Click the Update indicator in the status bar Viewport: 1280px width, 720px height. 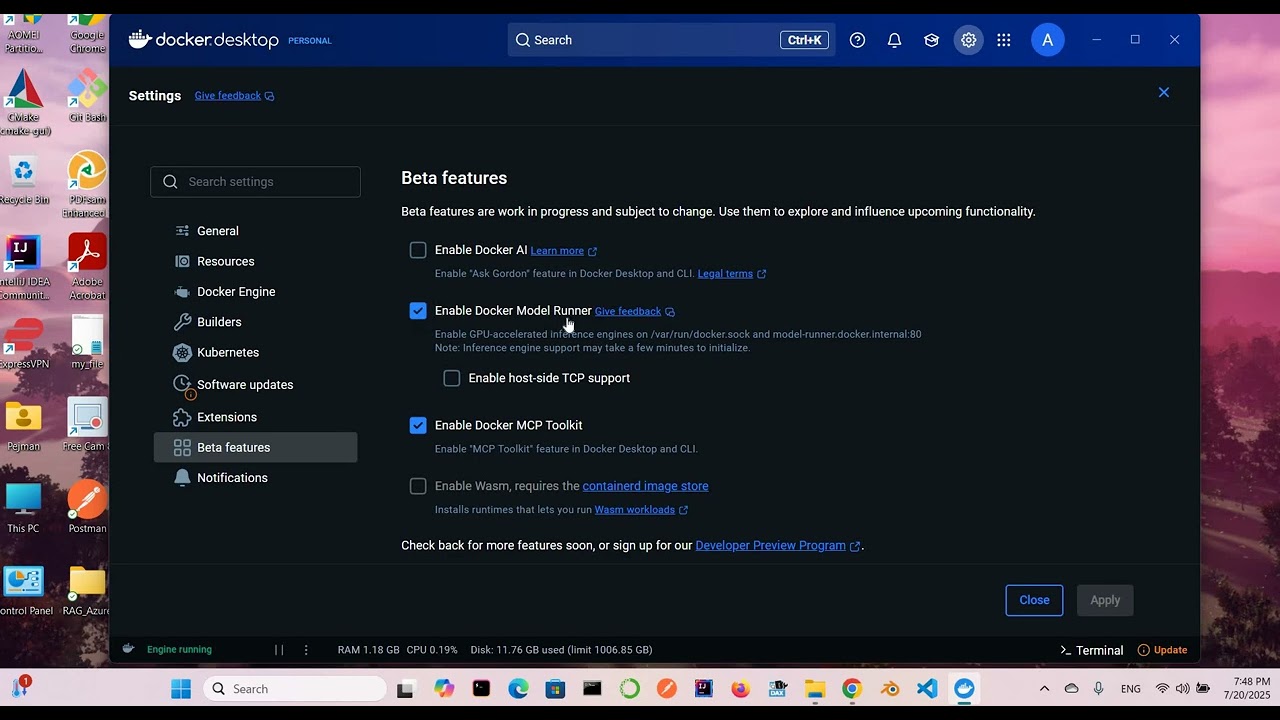tap(1163, 650)
